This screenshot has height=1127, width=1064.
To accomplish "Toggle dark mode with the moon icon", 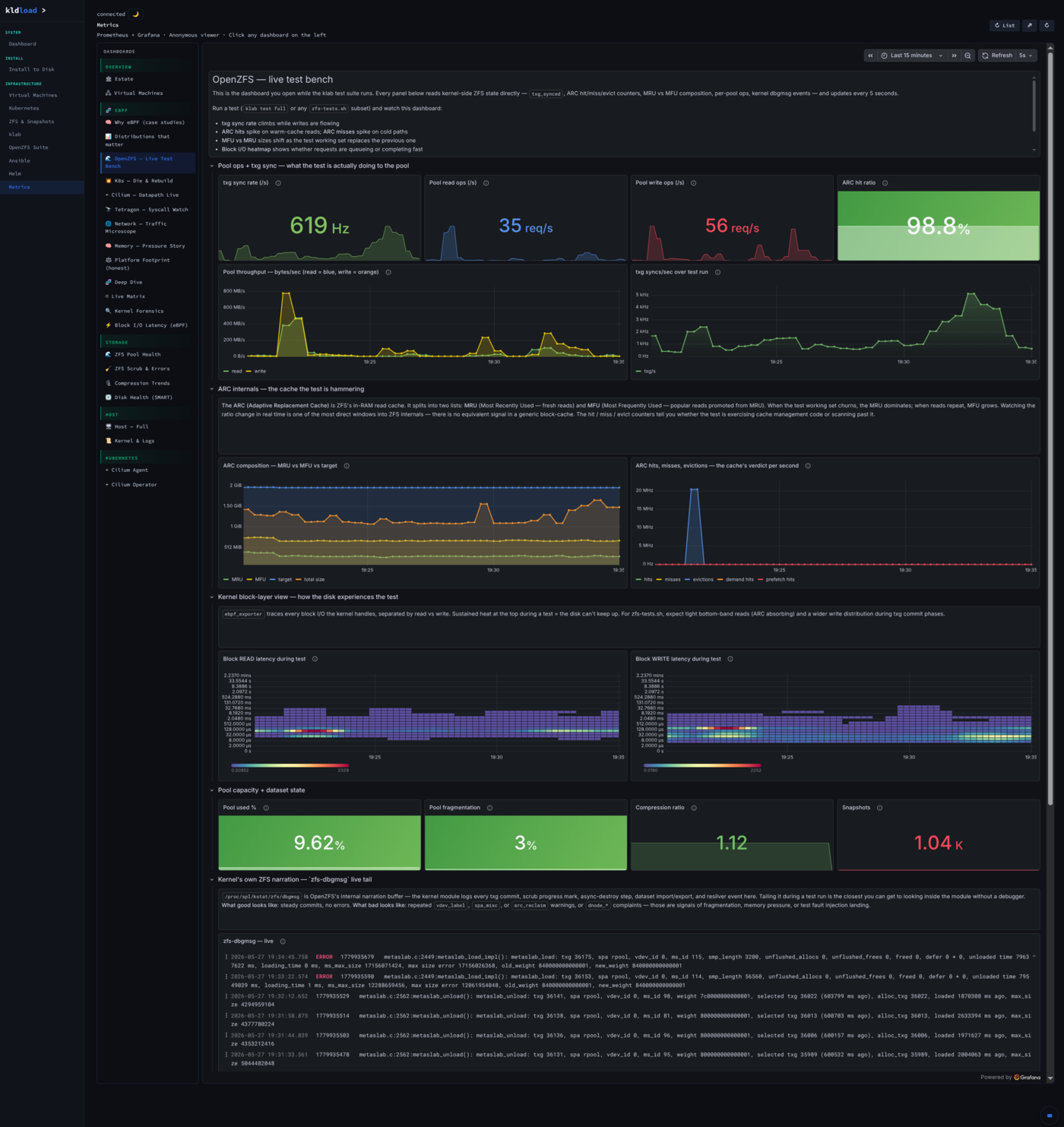I will [136, 14].
